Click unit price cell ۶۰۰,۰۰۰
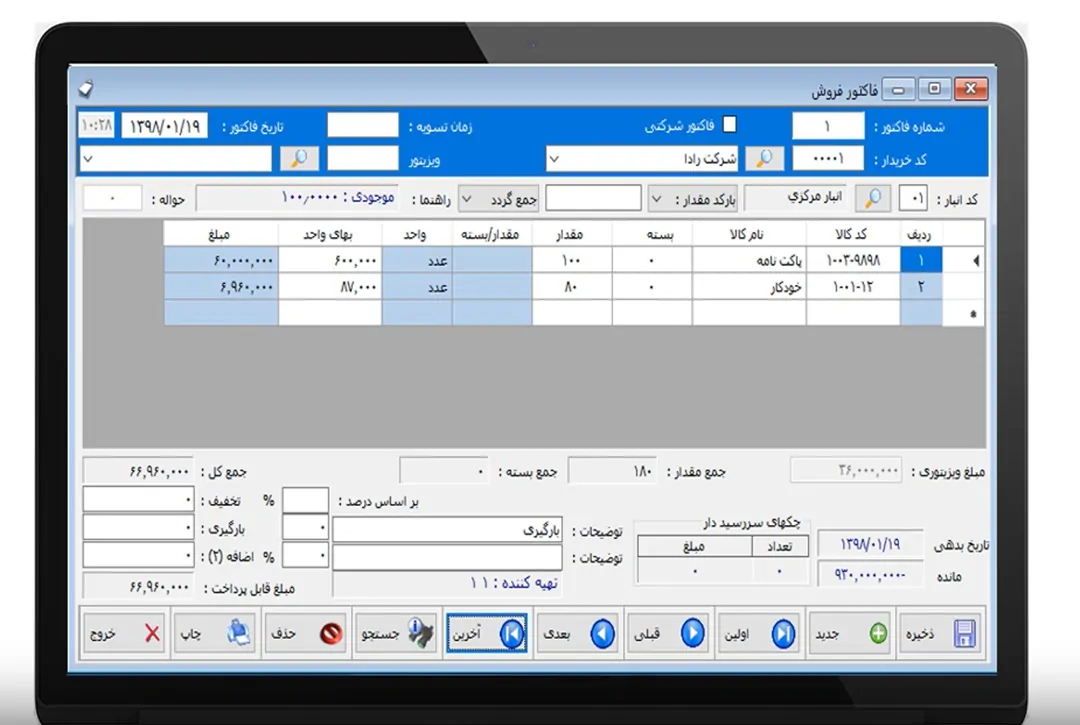Screen dimensions: 1080x725 [x=329, y=260]
